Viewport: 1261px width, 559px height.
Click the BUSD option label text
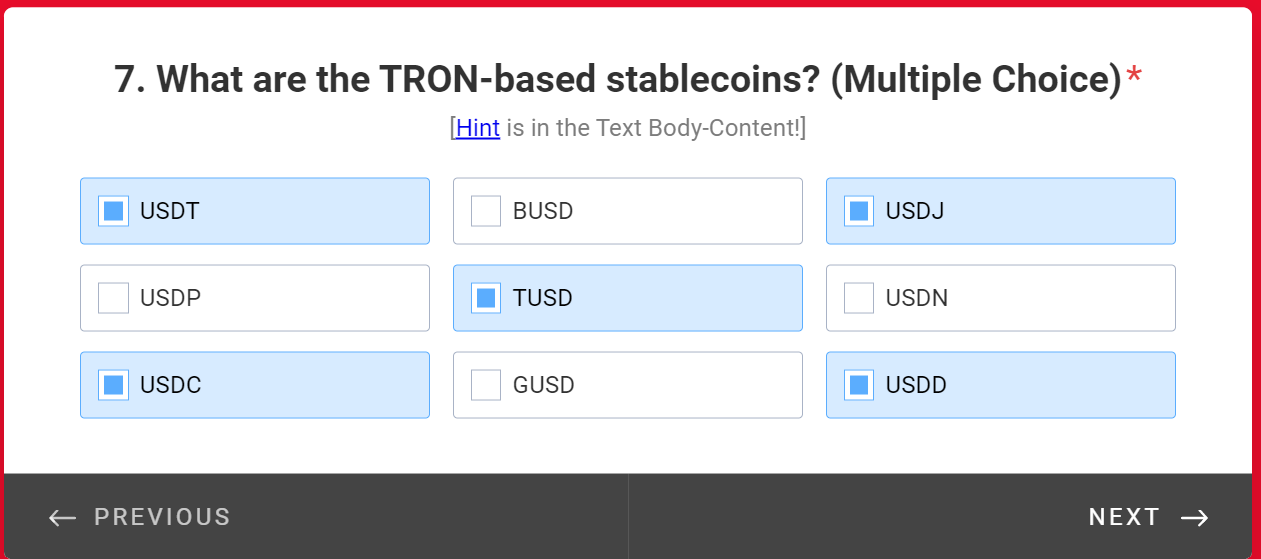tap(543, 211)
